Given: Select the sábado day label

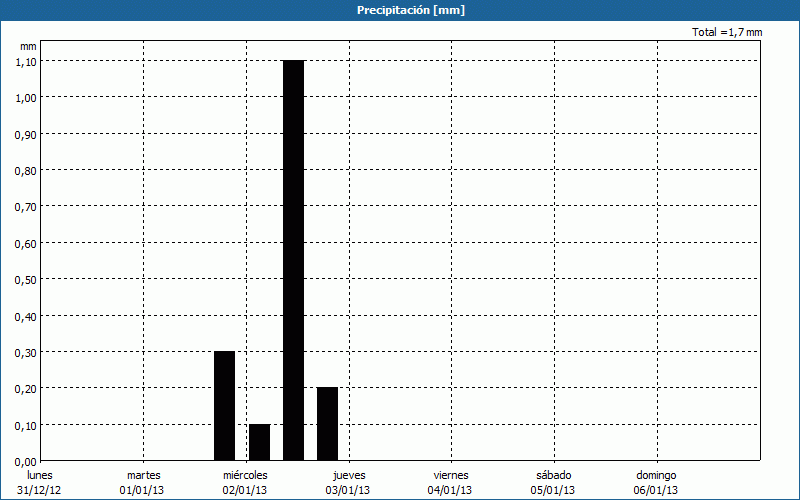Looking at the screenshot, I should (x=553, y=475).
